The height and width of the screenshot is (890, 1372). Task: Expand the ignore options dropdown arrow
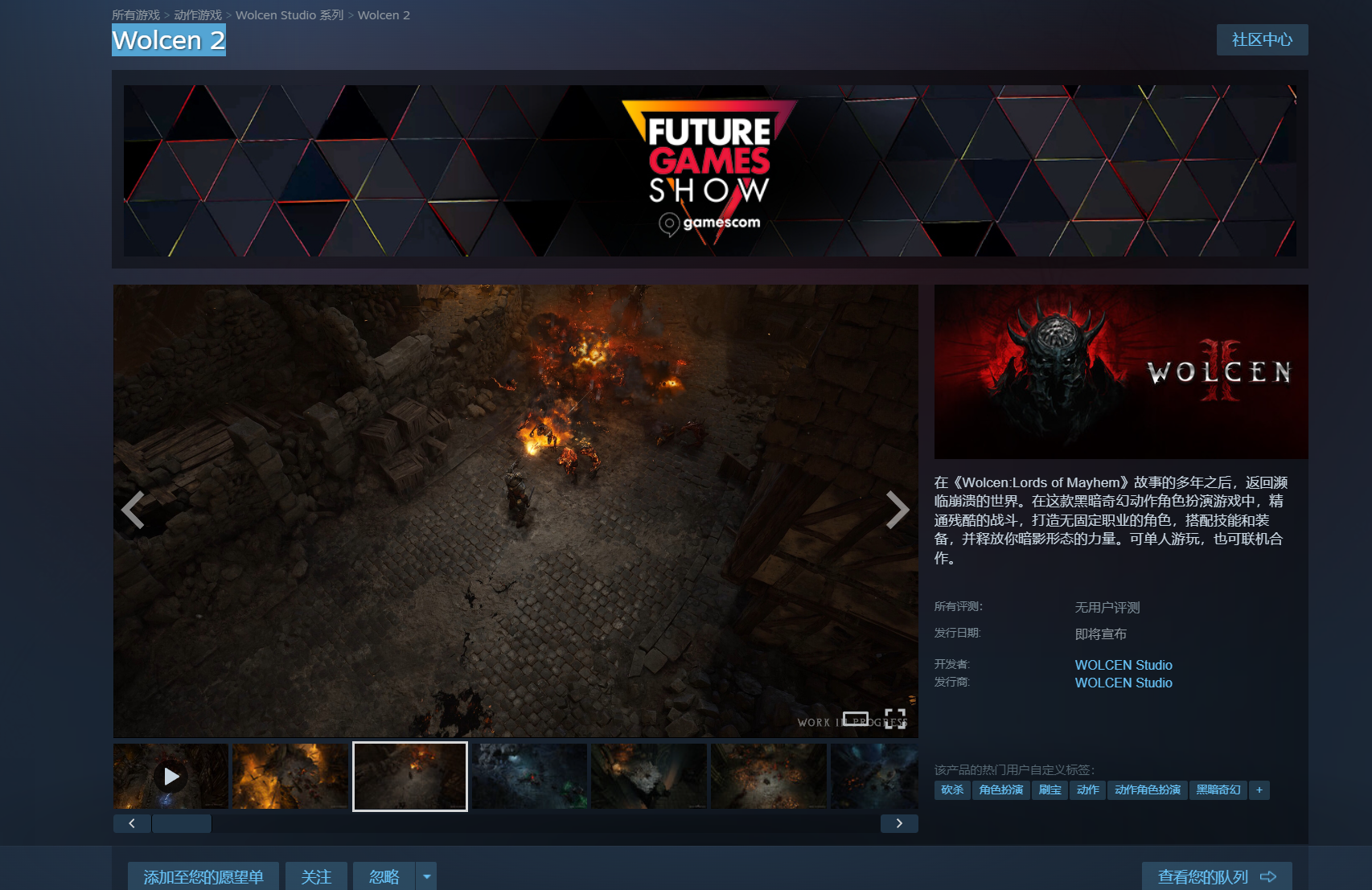click(x=427, y=876)
